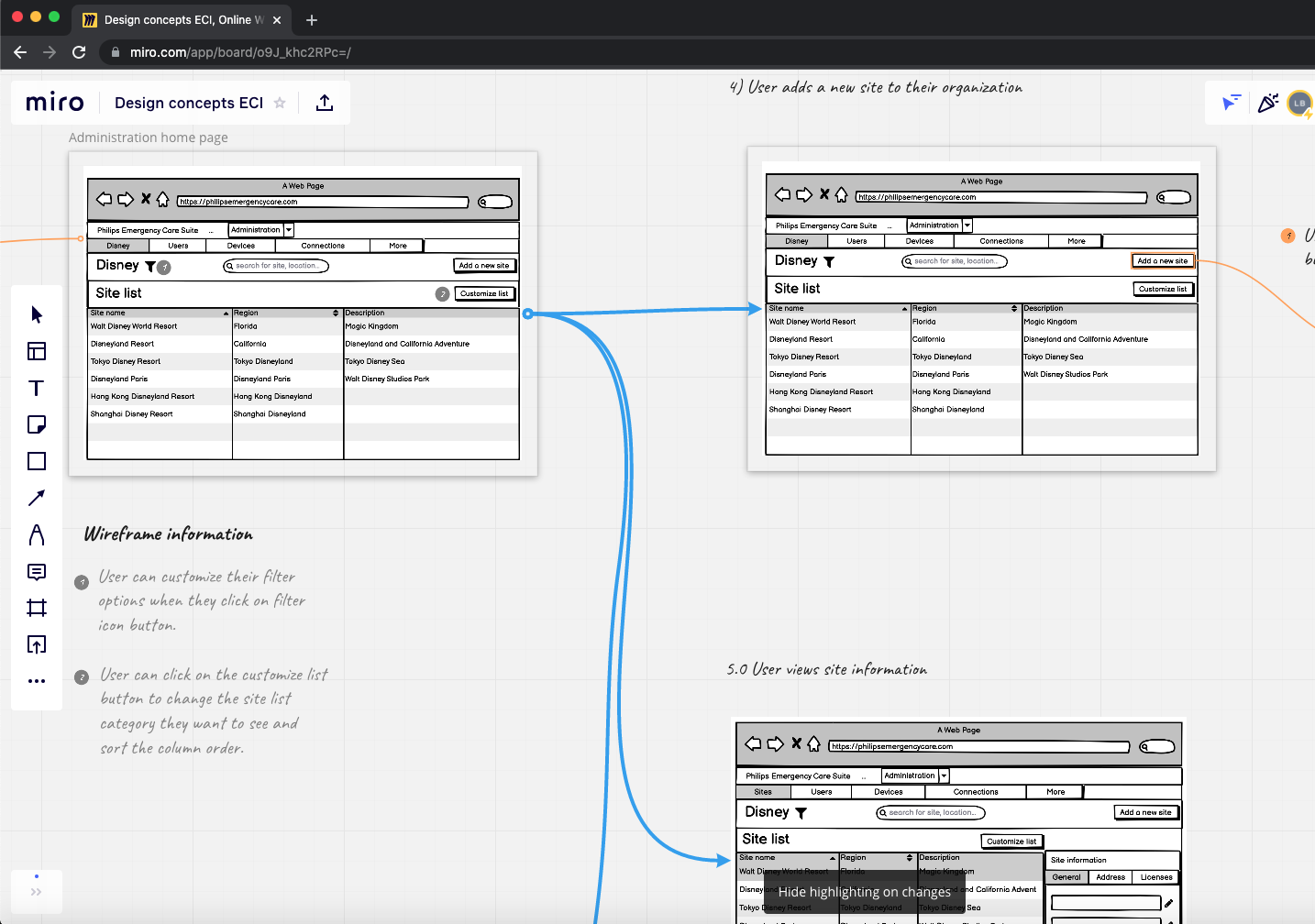Click Users tab in Administration home wireframe

pyautogui.click(x=178, y=246)
